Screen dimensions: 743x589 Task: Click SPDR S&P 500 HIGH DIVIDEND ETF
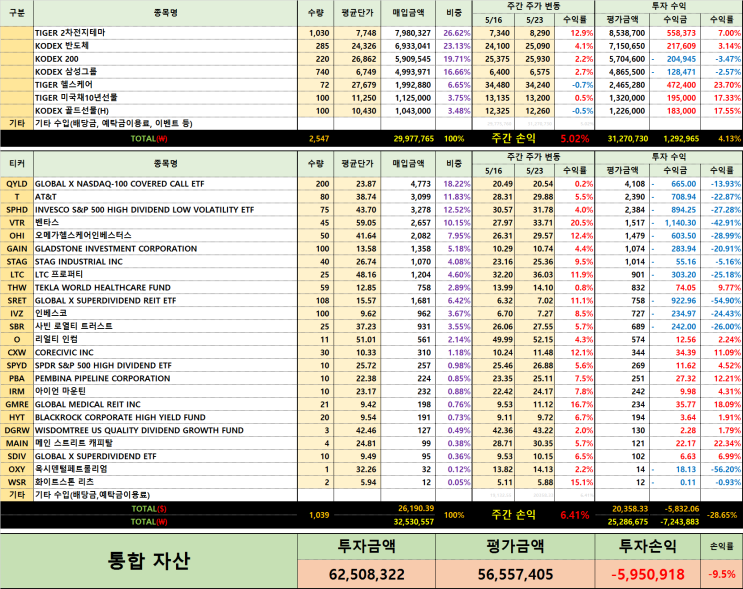pos(103,365)
